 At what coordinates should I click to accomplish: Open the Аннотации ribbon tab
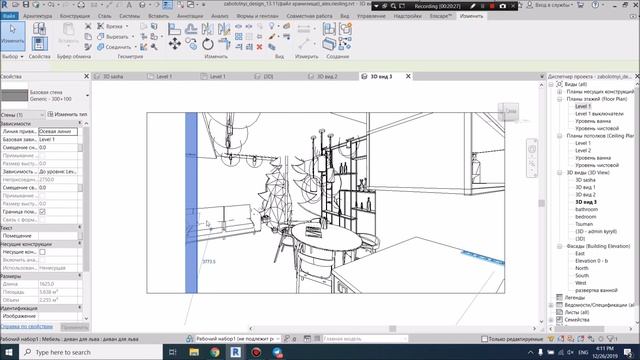[190, 16]
